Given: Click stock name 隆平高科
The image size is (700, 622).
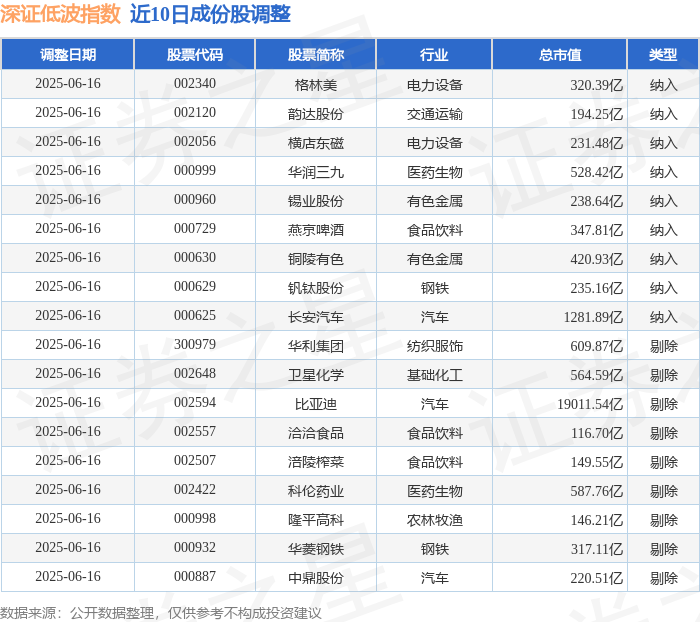Looking at the screenshot, I should (x=316, y=520).
